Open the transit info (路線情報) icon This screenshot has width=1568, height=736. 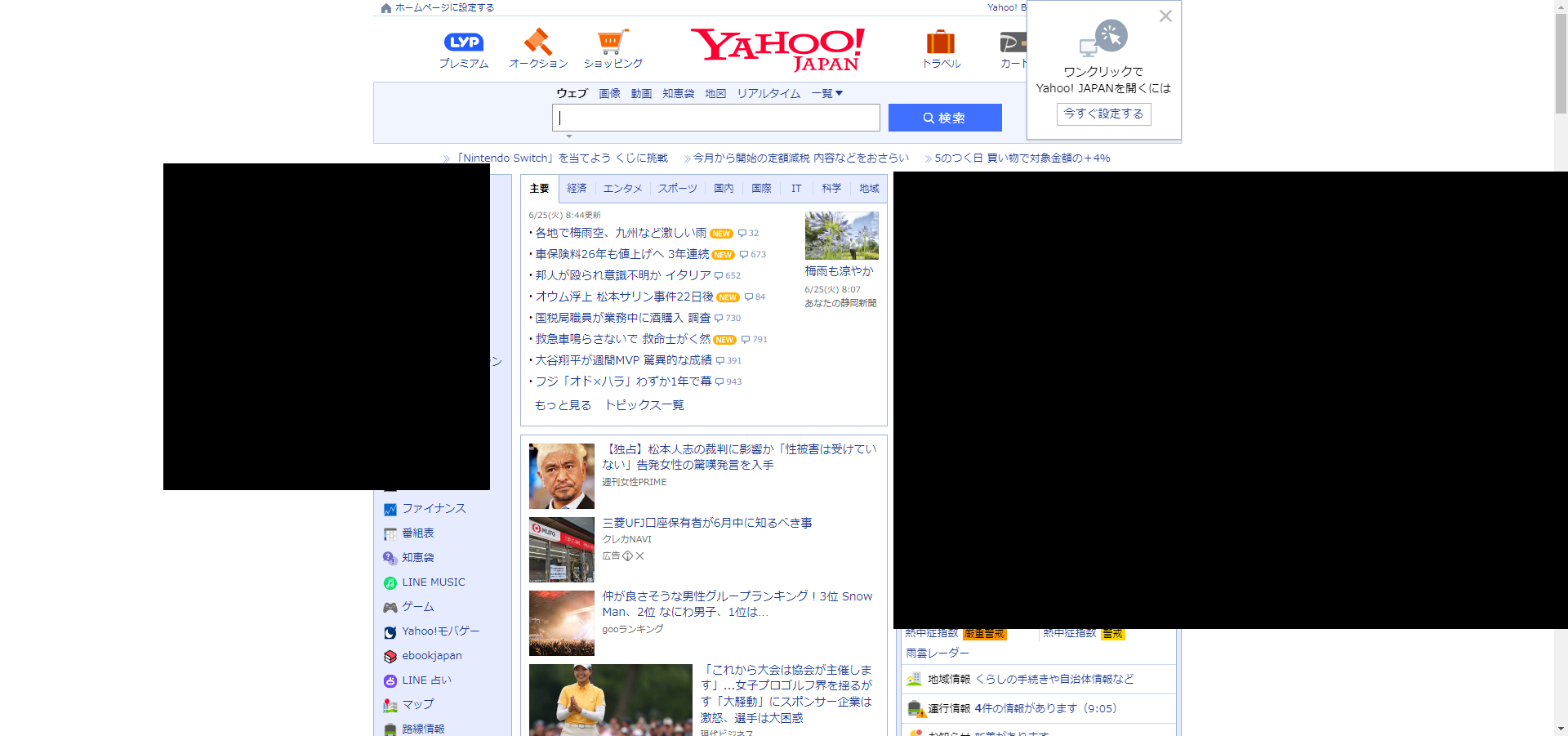coord(390,729)
